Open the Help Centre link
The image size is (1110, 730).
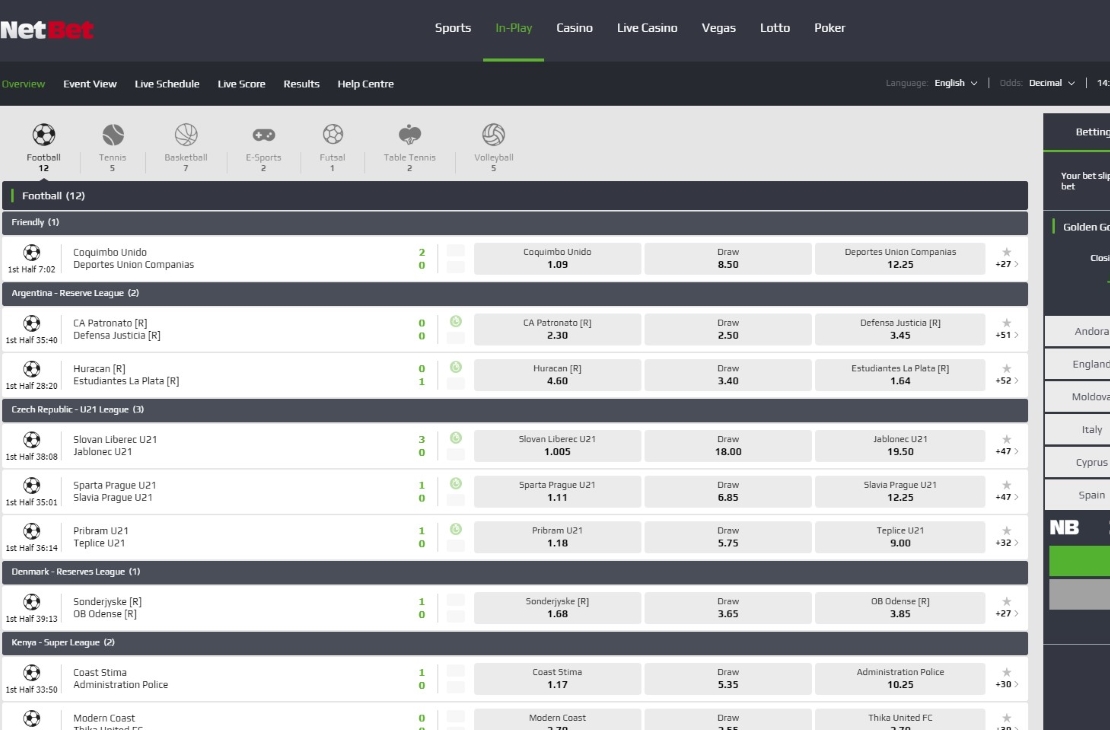tap(365, 84)
